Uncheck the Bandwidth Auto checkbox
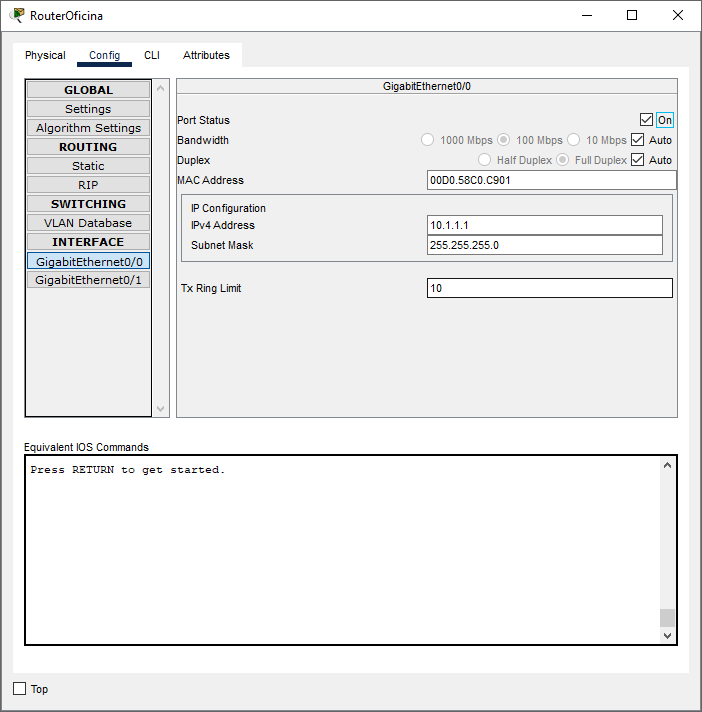702x712 pixels. tap(638, 140)
